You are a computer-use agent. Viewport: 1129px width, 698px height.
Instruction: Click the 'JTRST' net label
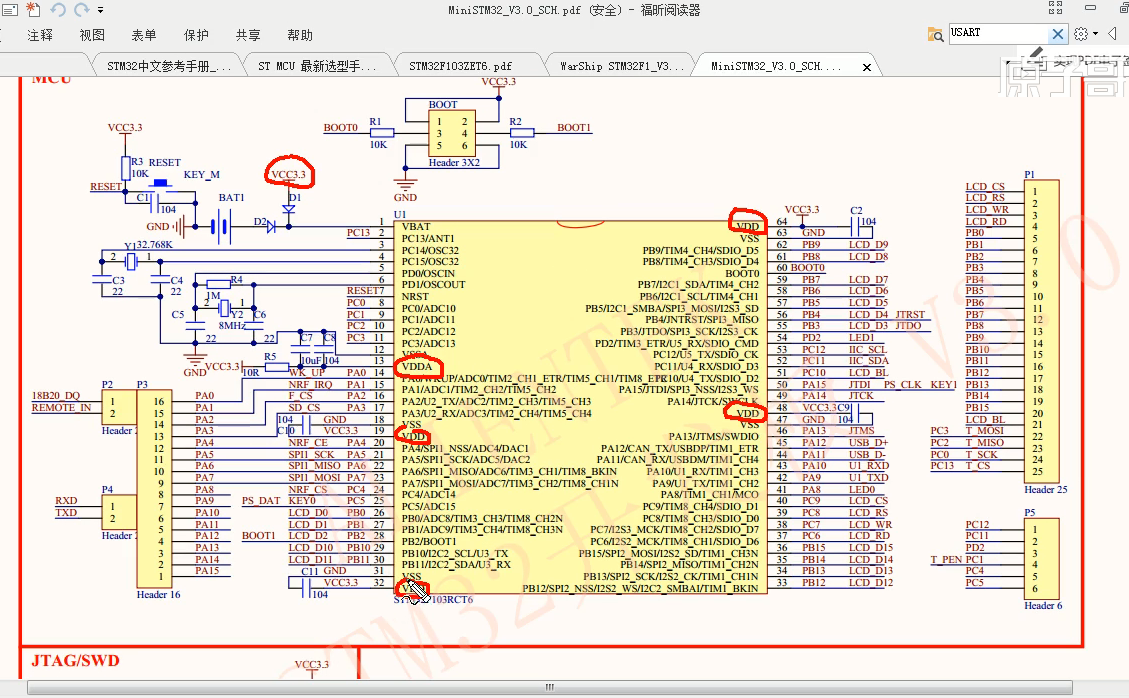click(910, 315)
